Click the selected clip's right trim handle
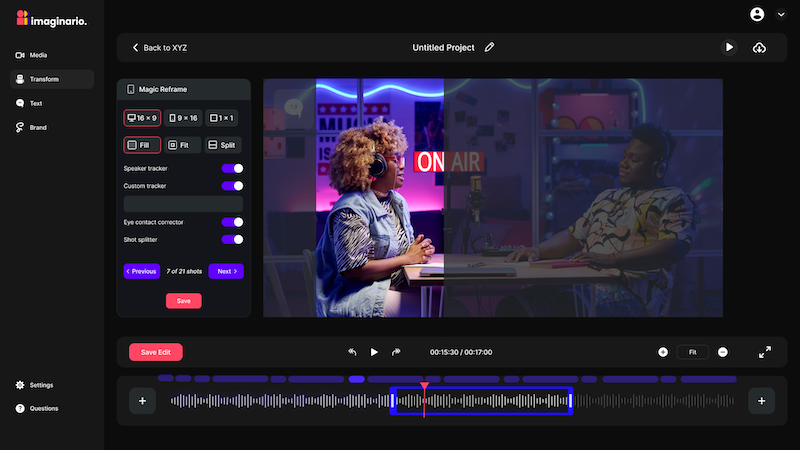The image size is (800, 450). coord(570,401)
